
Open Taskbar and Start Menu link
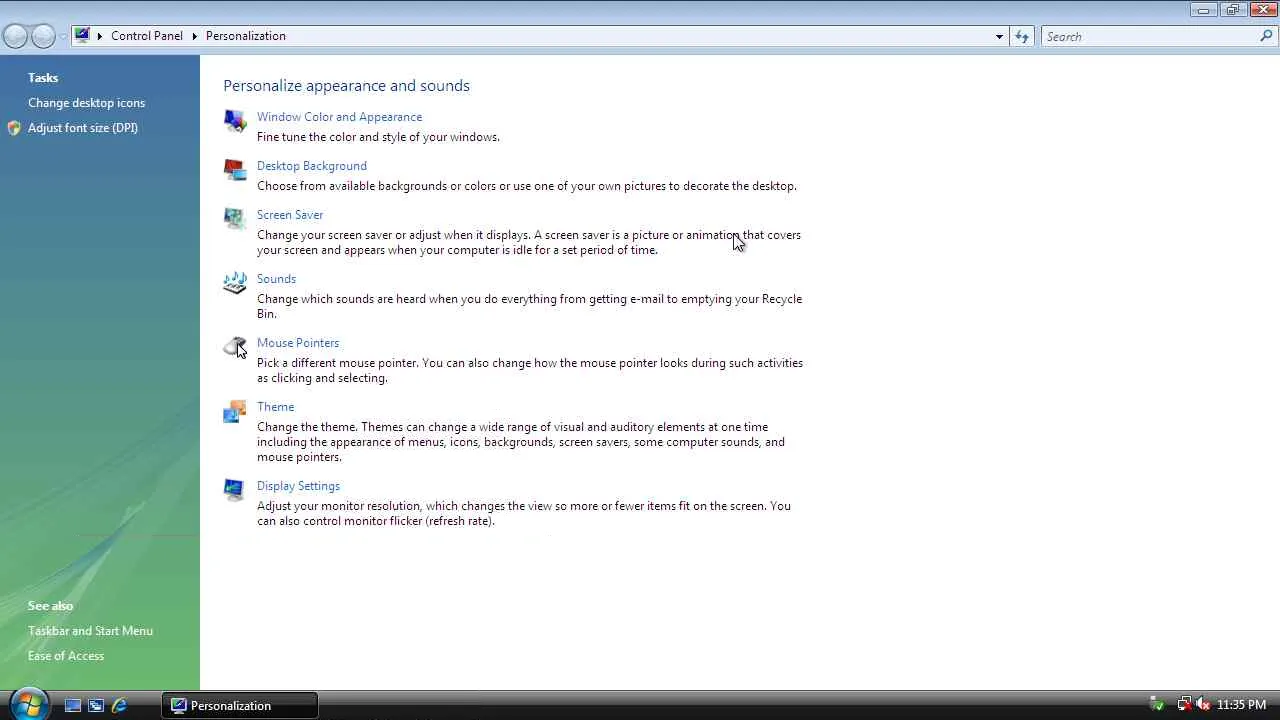tap(90, 631)
